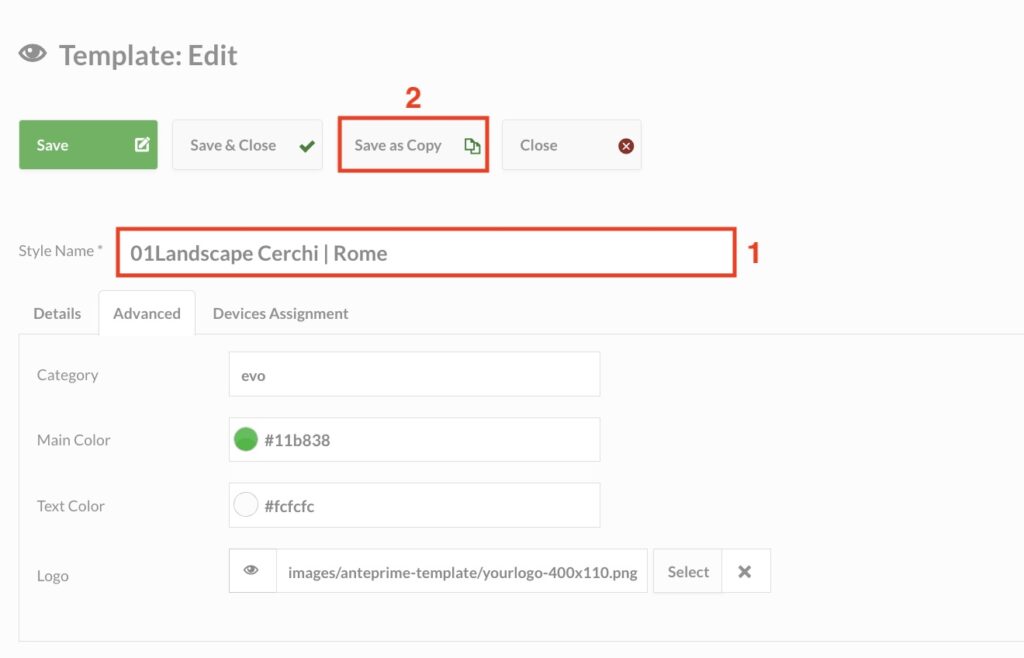
Task: Click Save & Close button
Action: coord(248,145)
